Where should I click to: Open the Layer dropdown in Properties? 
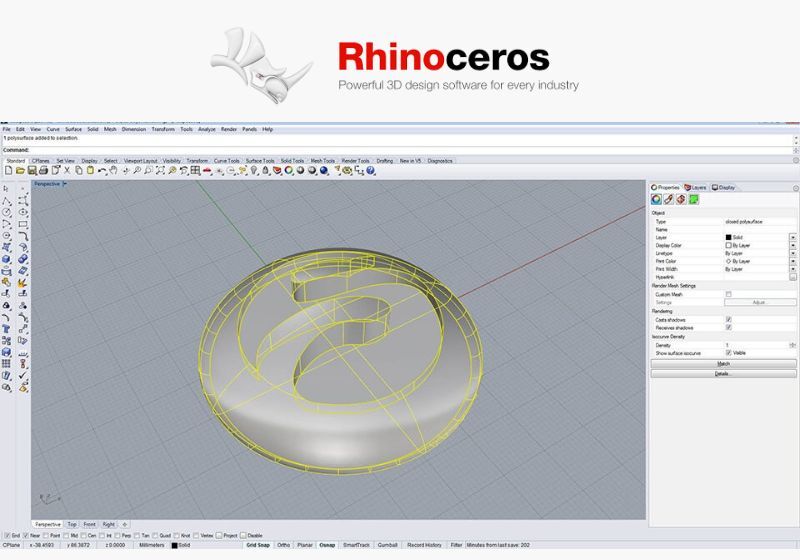click(x=792, y=237)
